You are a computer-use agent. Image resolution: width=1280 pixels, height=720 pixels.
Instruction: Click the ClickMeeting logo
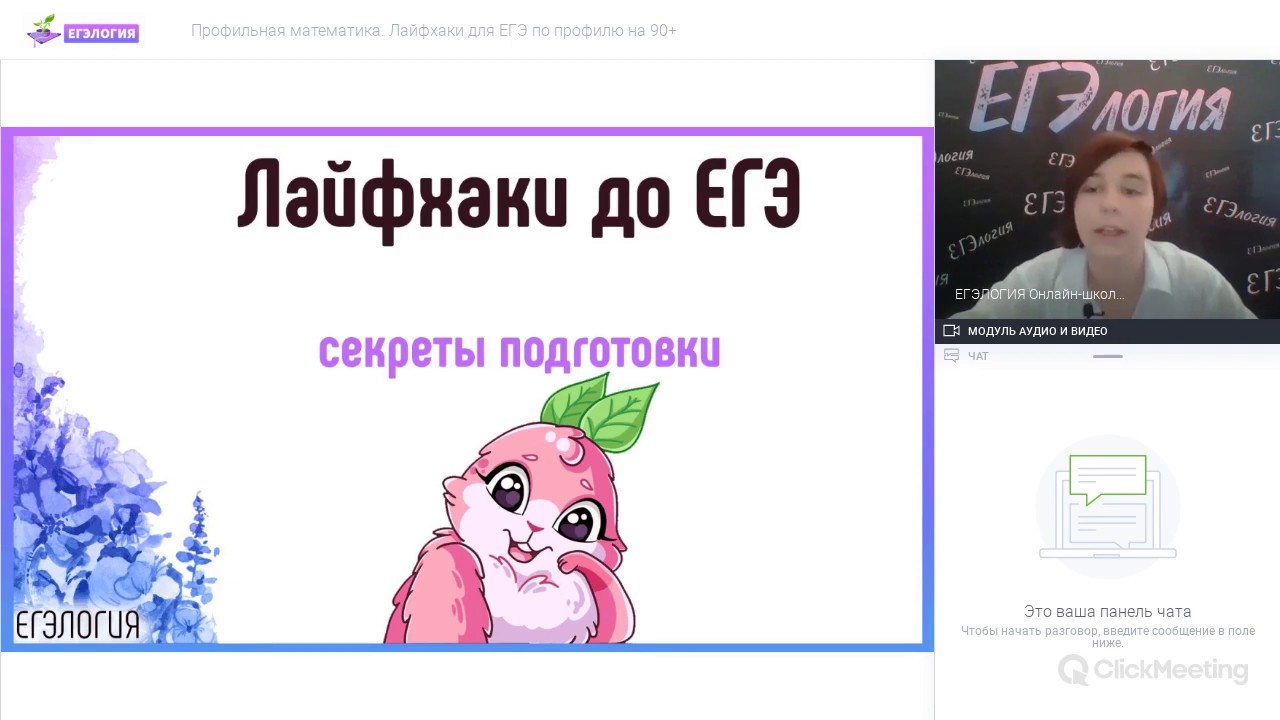[x=1153, y=670]
